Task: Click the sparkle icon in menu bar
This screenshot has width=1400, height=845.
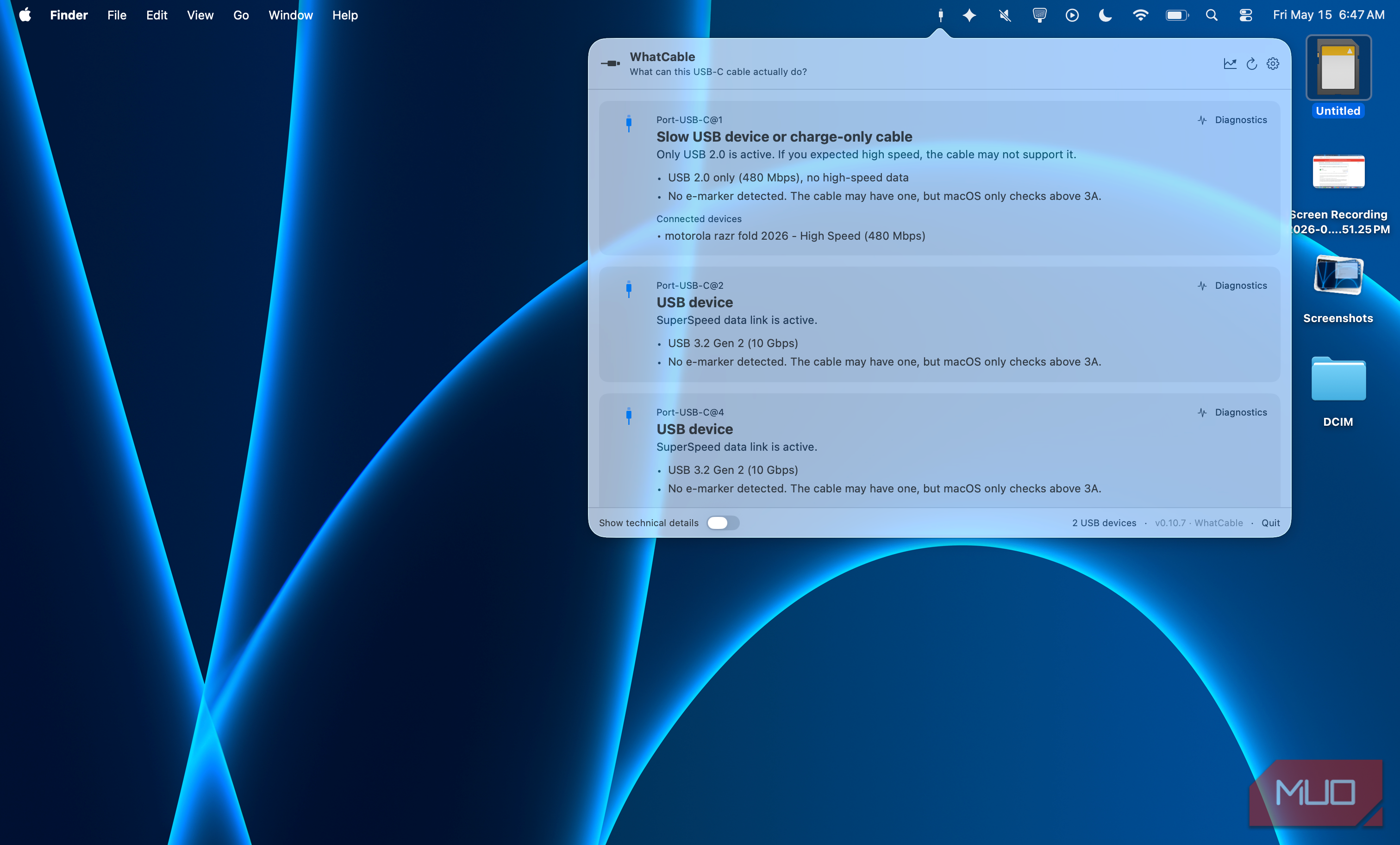Action: click(x=969, y=15)
